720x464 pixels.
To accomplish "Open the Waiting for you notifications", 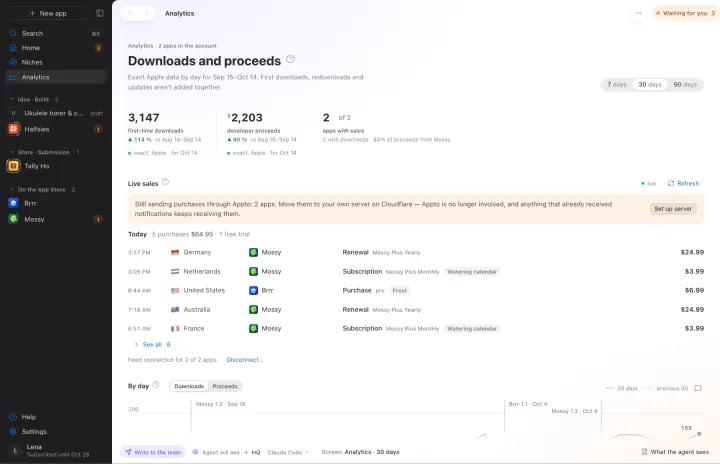I will click(686, 13).
